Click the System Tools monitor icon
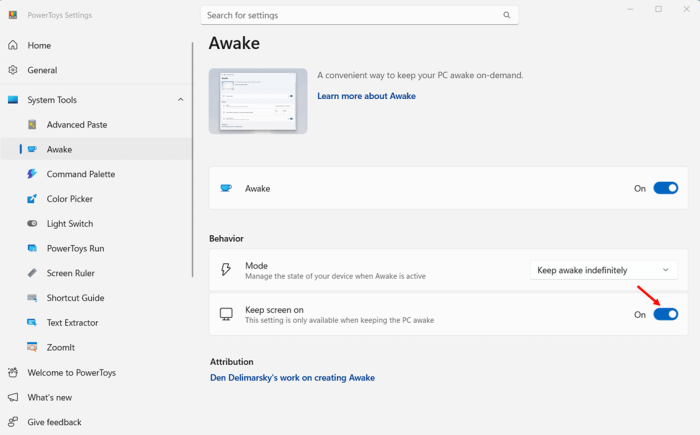700x435 pixels. [13, 100]
